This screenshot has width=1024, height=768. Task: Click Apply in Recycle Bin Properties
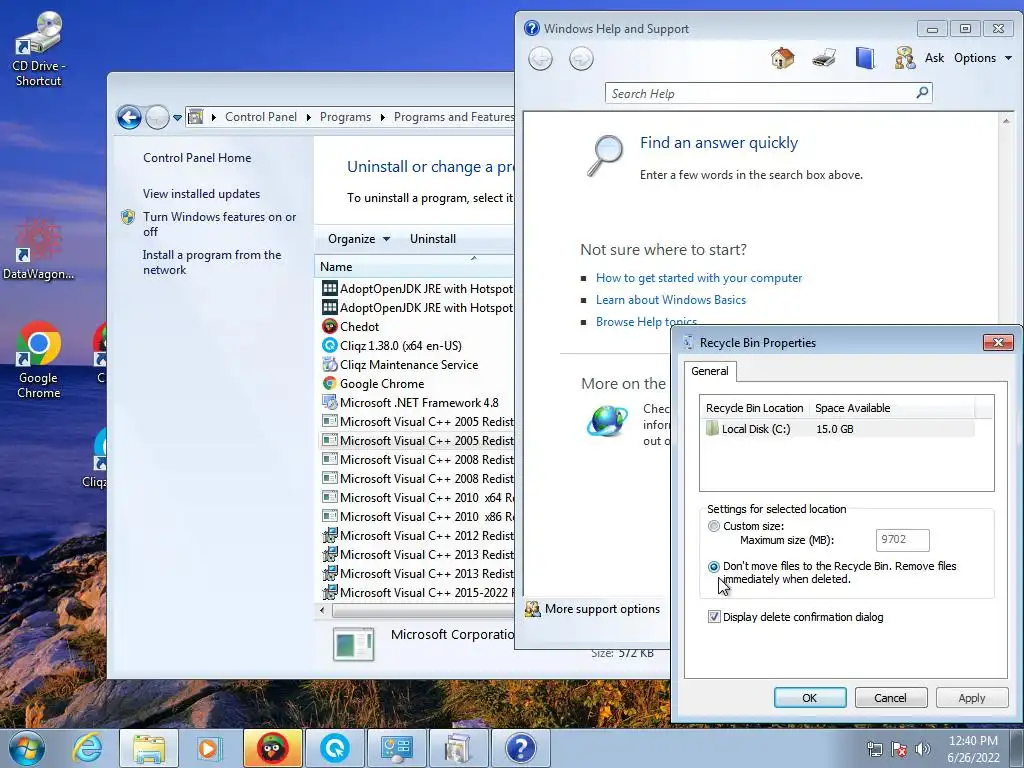(971, 697)
